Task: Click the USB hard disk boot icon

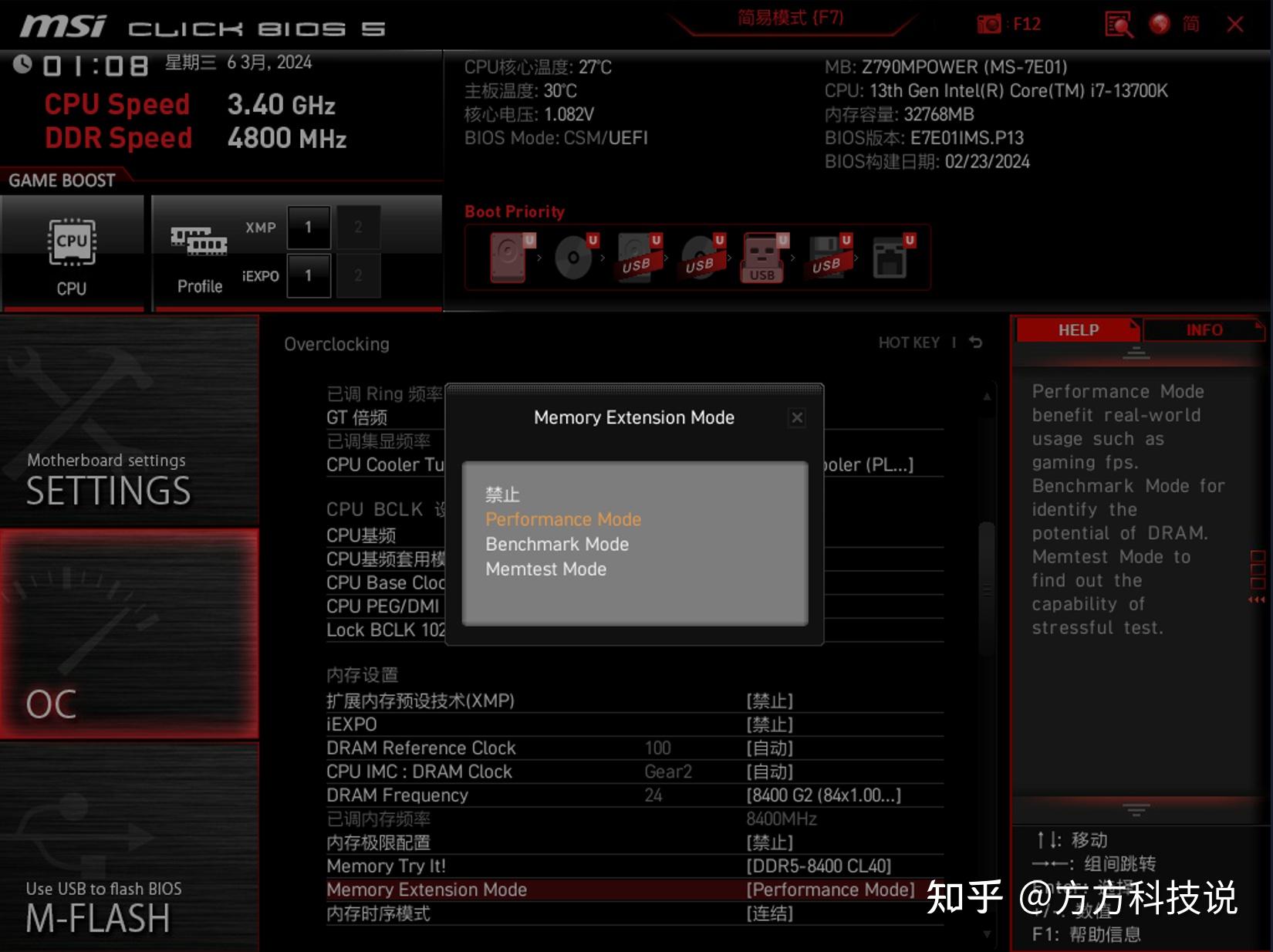Action: pyautogui.click(x=640, y=257)
